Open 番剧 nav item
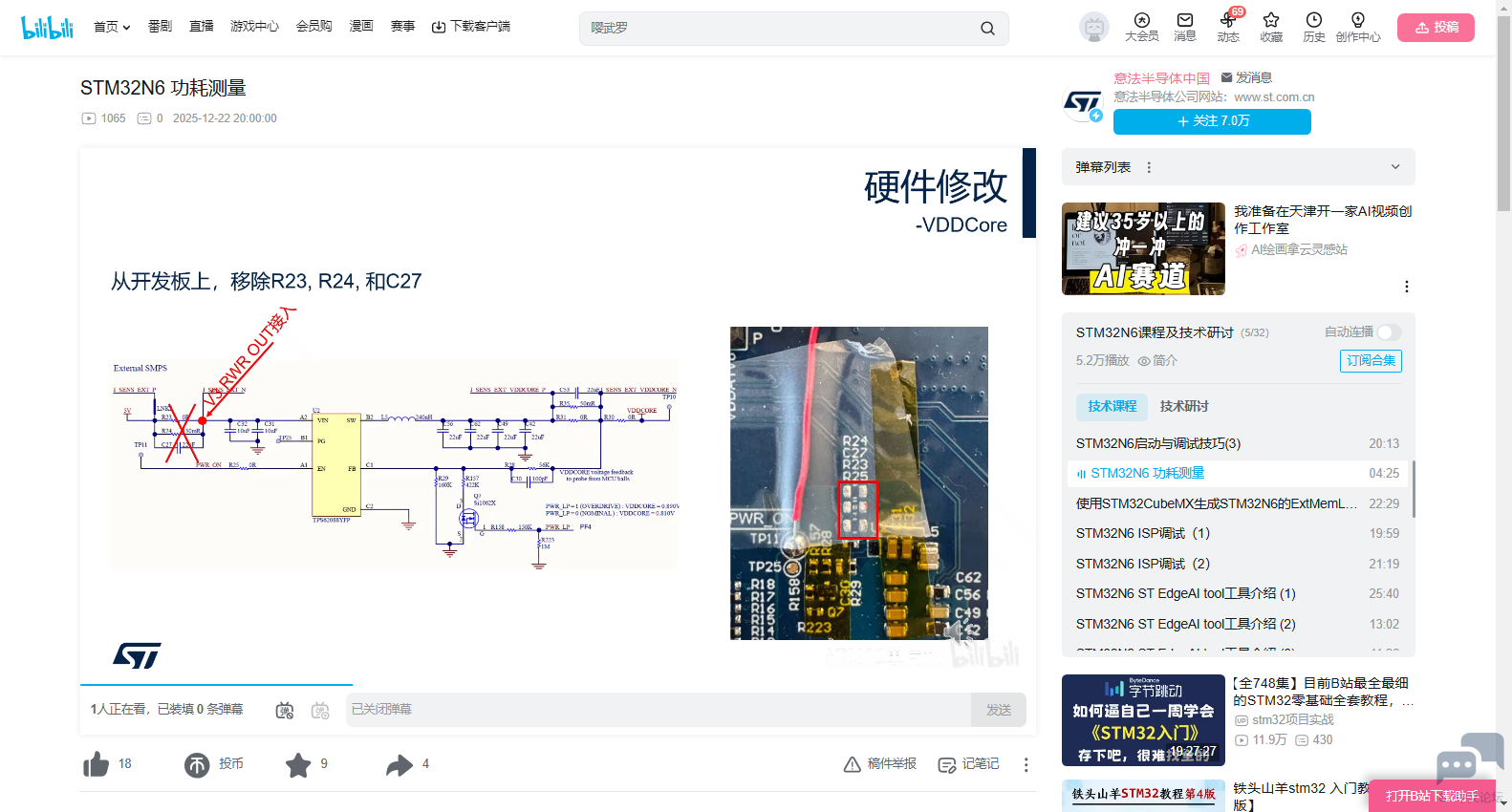The width and height of the screenshot is (1512, 812). [x=160, y=27]
